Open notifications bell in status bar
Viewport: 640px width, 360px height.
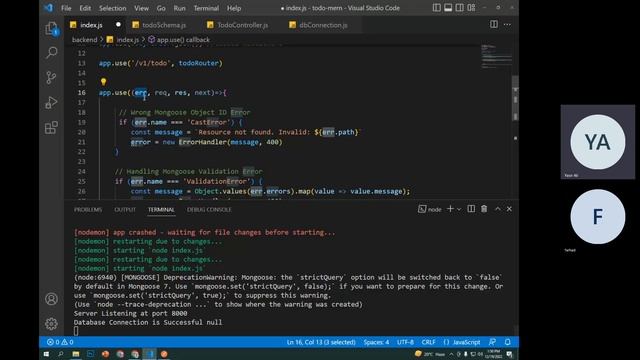(507, 342)
